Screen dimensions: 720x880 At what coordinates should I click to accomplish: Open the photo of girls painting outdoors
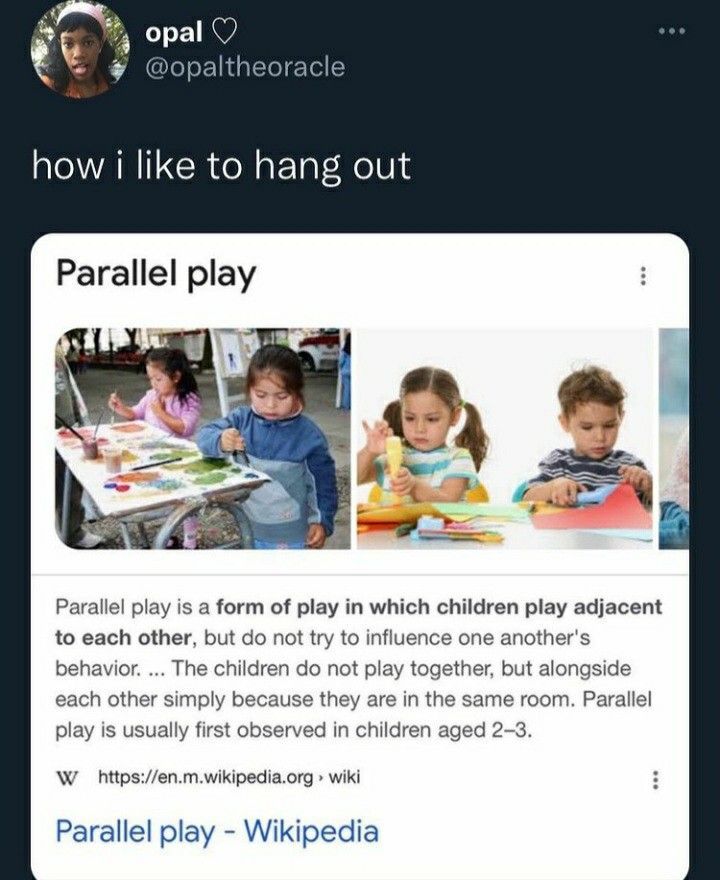[203, 438]
